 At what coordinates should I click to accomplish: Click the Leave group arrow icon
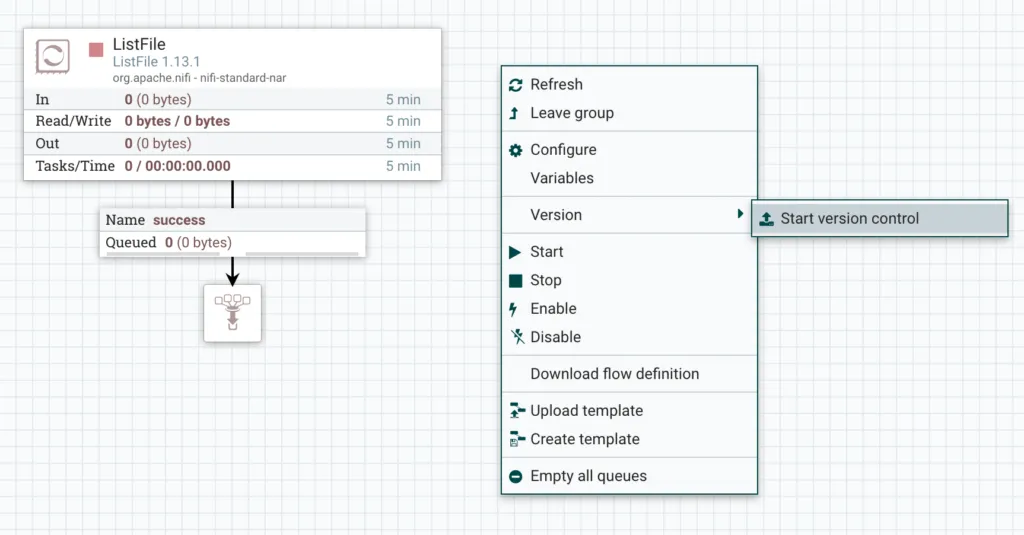pos(515,113)
